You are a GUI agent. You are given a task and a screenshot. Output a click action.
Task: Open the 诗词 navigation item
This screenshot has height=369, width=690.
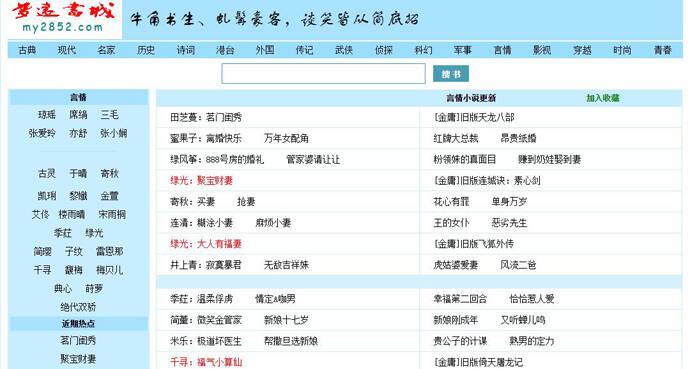[x=186, y=50]
